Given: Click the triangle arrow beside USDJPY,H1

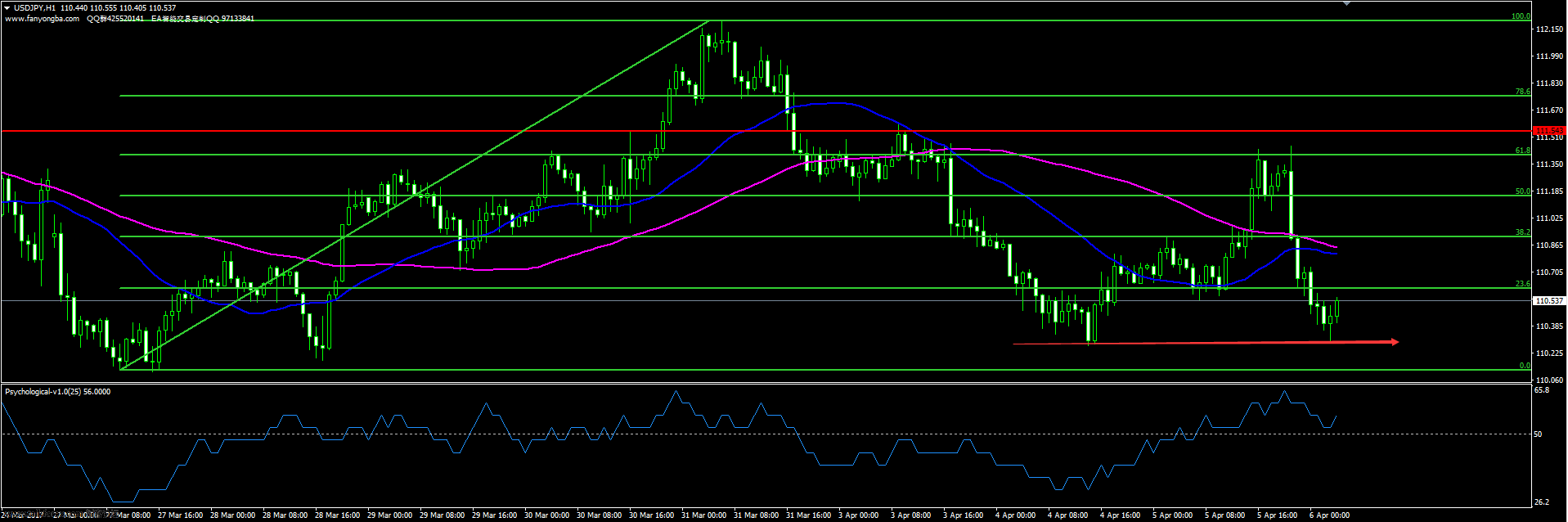Looking at the screenshot, I should click(7, 7).
